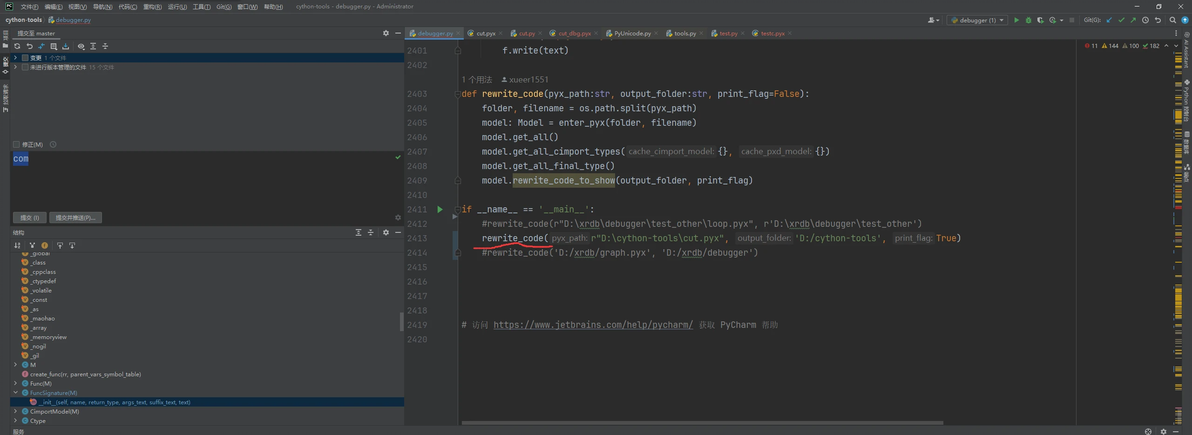Select __init__ method row in Structure
The width and height of the screenshot is (1192, 435).
207,402
